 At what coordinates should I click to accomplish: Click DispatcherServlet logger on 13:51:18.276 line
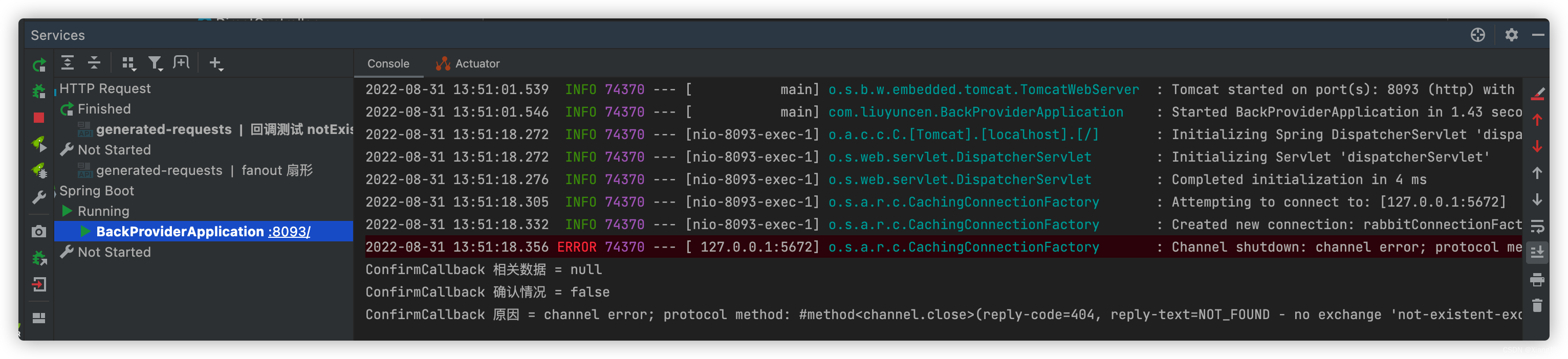tap(960, 180)
